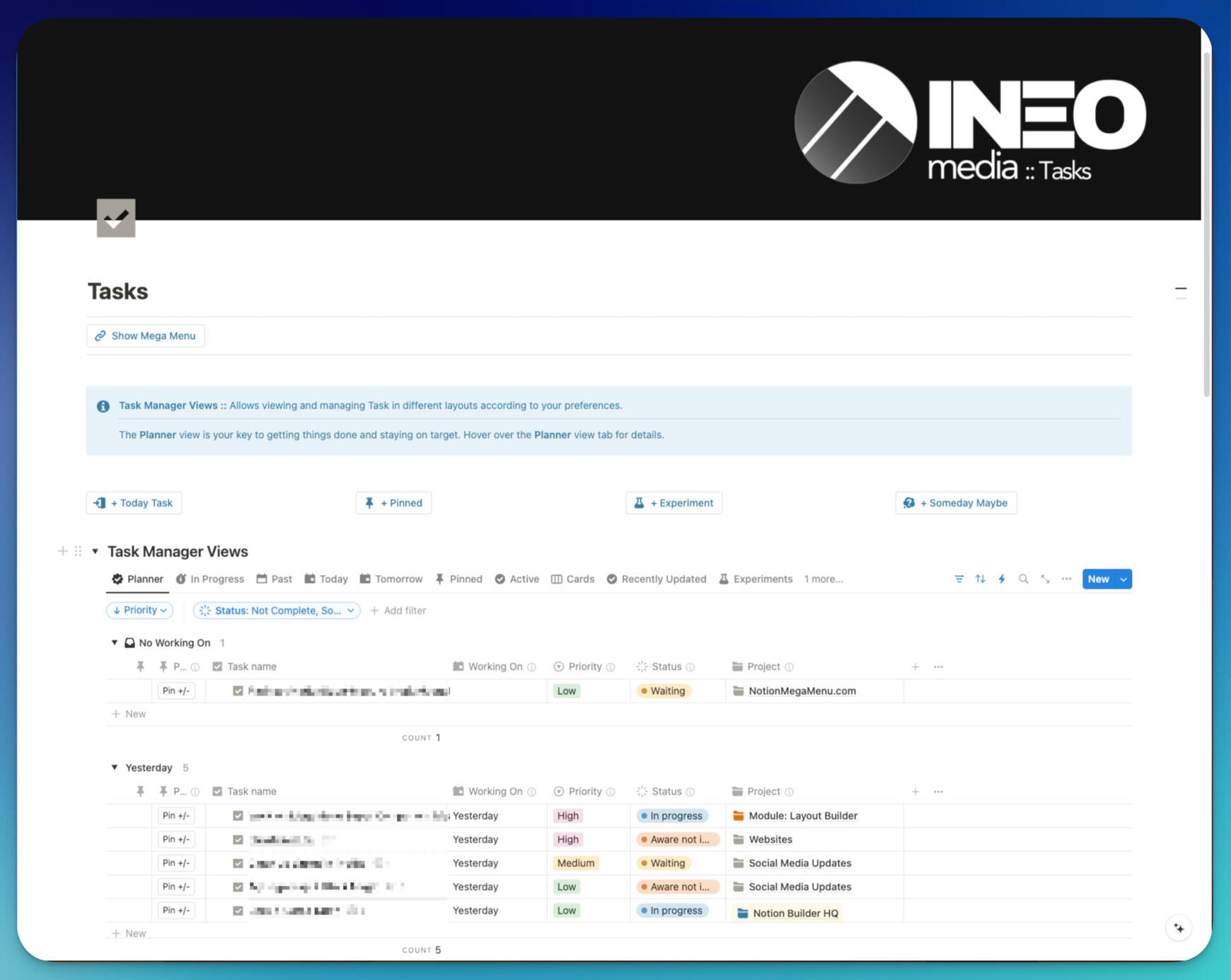Viewport: 1231px width, 980px height.
Task: Click the + Today Task button
Action: pos(134,502)
